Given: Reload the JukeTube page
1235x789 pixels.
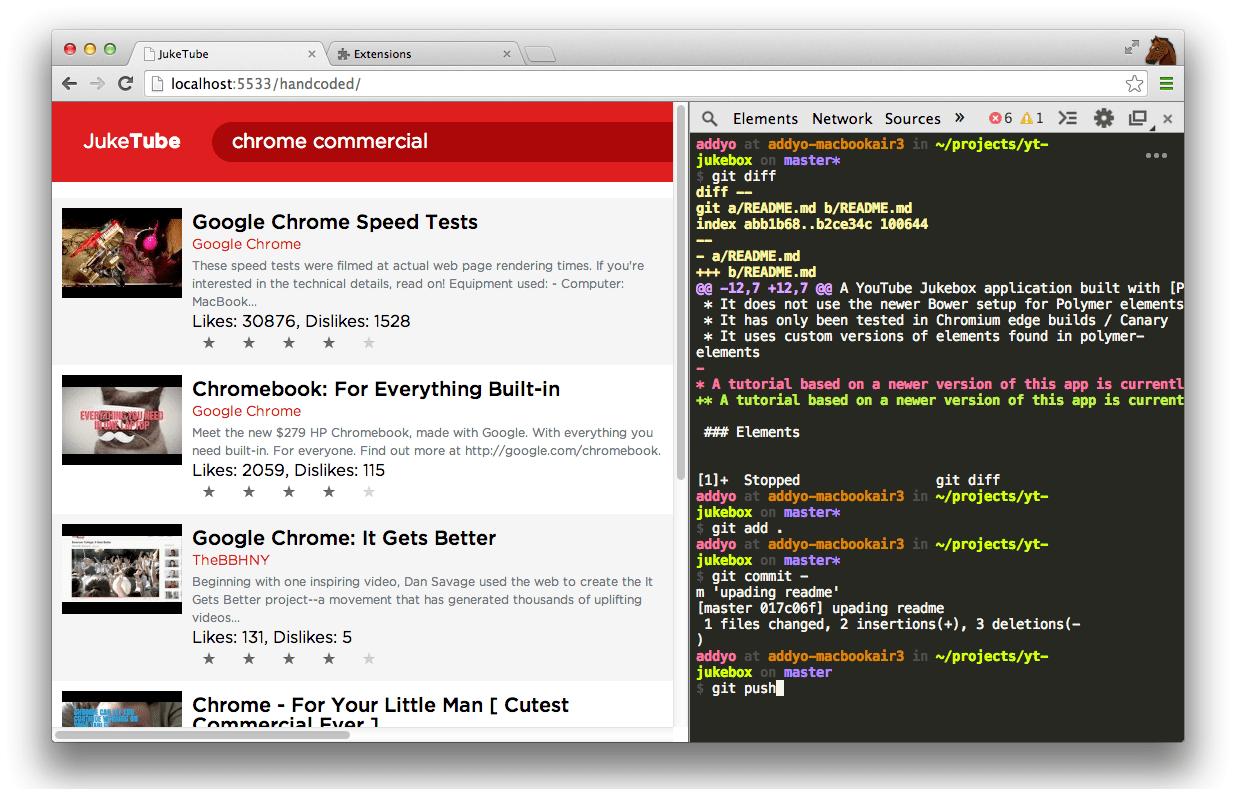Looking at the screenshot, I should click(125, 83).
